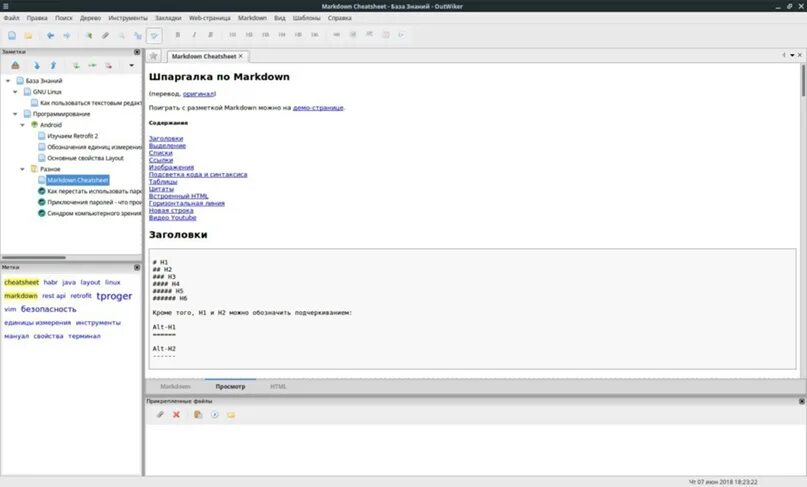Open the tab list dropdown arrow

(793, 55)
